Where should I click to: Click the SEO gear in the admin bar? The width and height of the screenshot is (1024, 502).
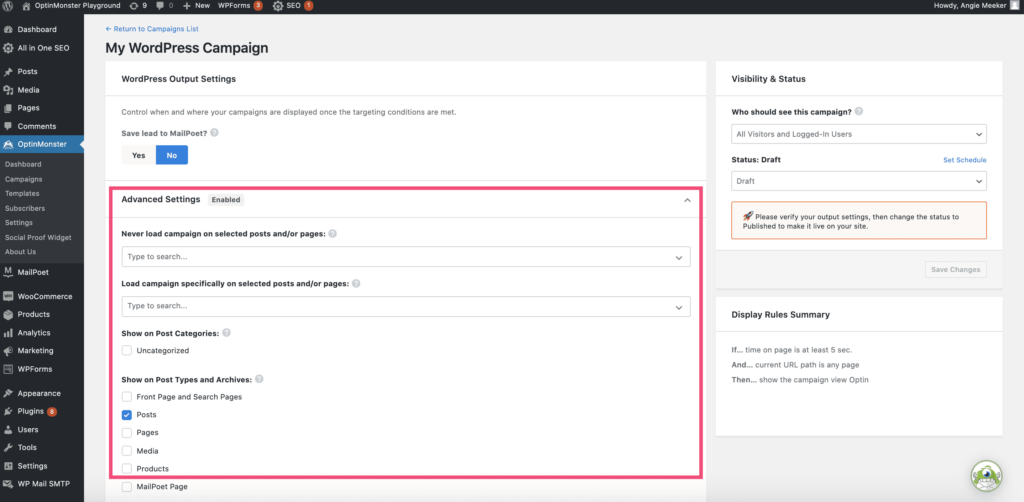[x=278, y=5]
